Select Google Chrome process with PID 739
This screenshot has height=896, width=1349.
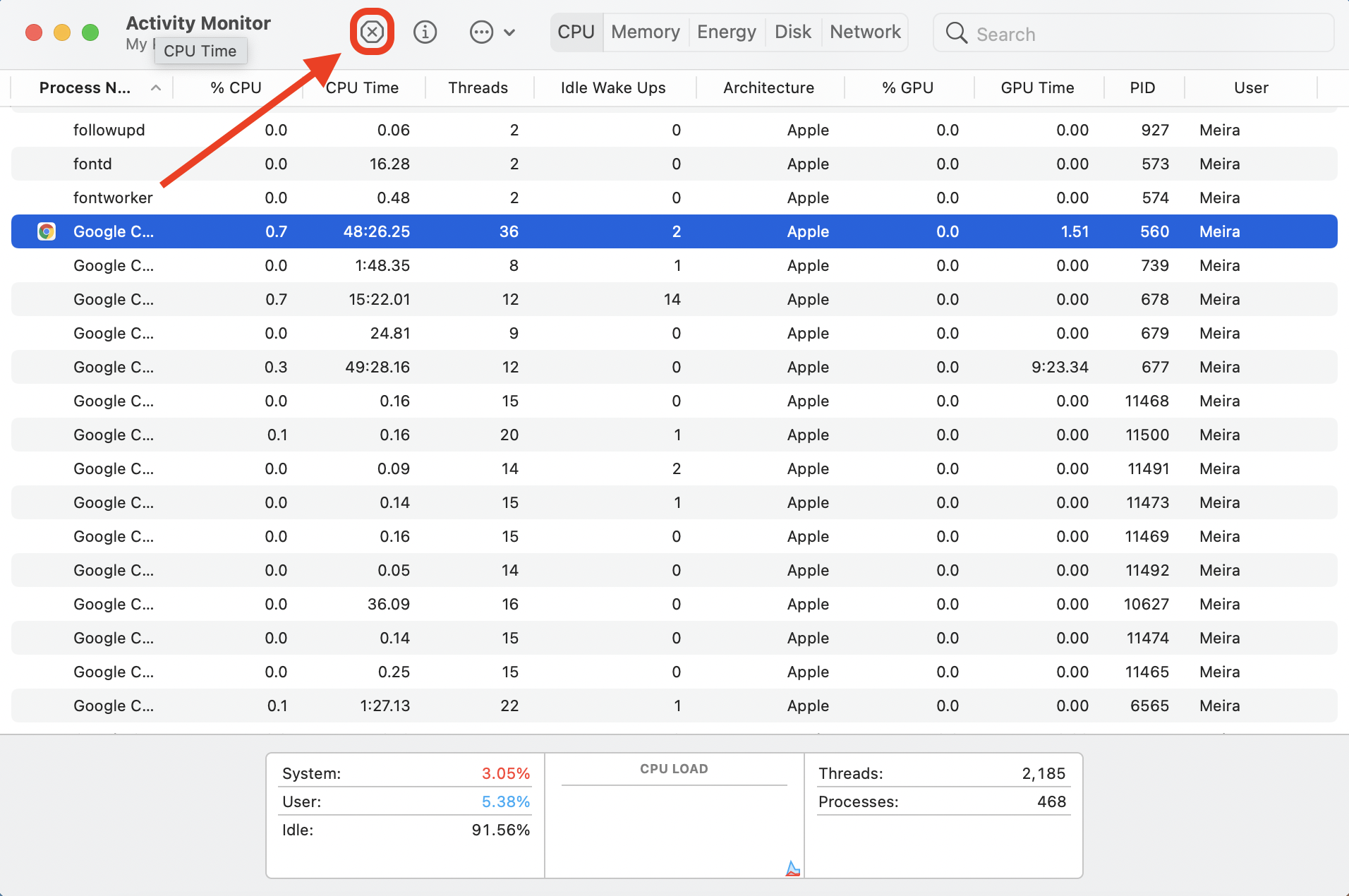click(674, 265)
